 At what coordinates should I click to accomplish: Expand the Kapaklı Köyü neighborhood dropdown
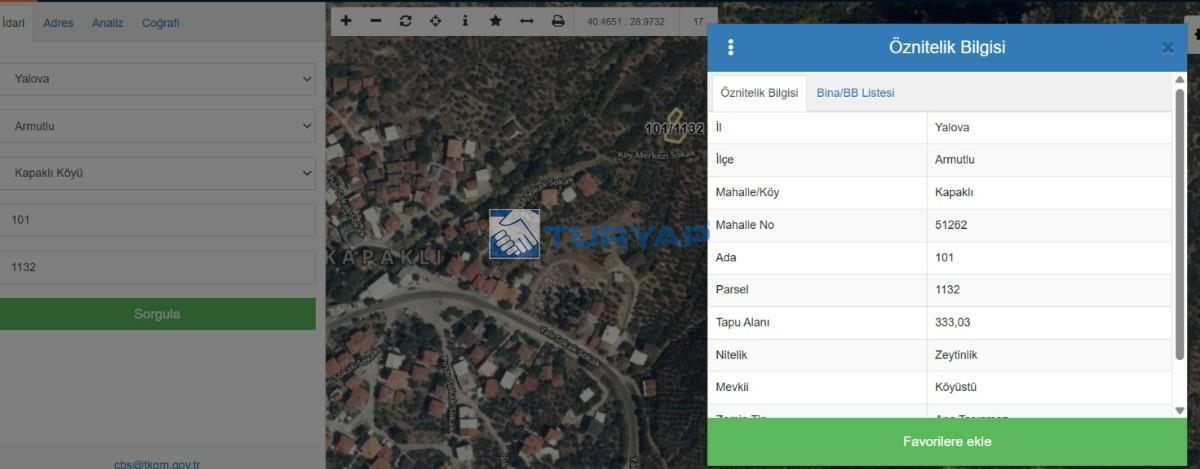point(158,173)
